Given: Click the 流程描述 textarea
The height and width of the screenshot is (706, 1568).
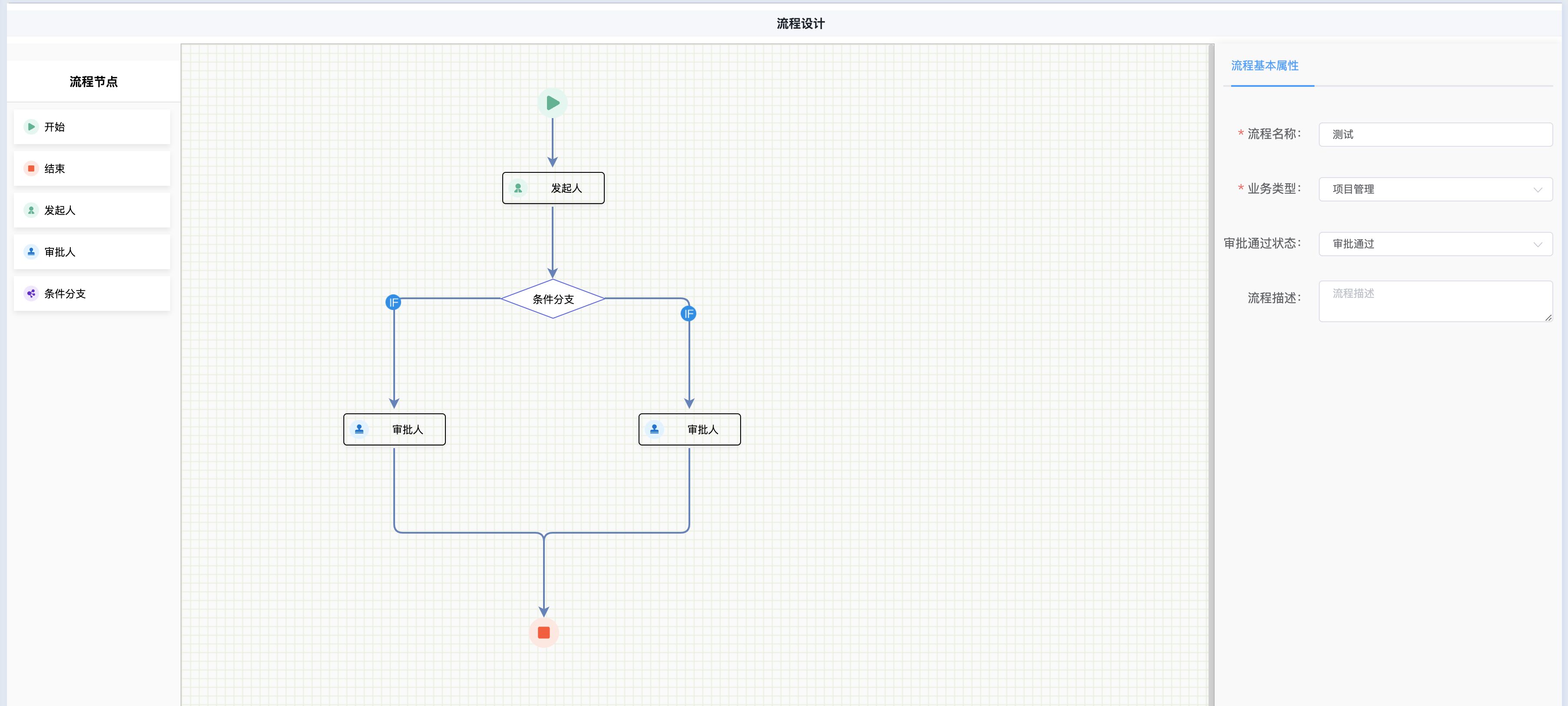Looking at the screenshot, I should tap(1435, 301).
